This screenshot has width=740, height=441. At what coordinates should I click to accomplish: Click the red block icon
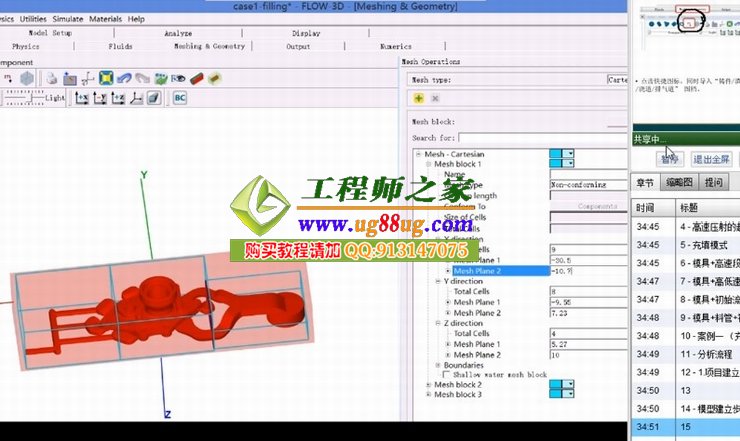(x=196, y=78)
